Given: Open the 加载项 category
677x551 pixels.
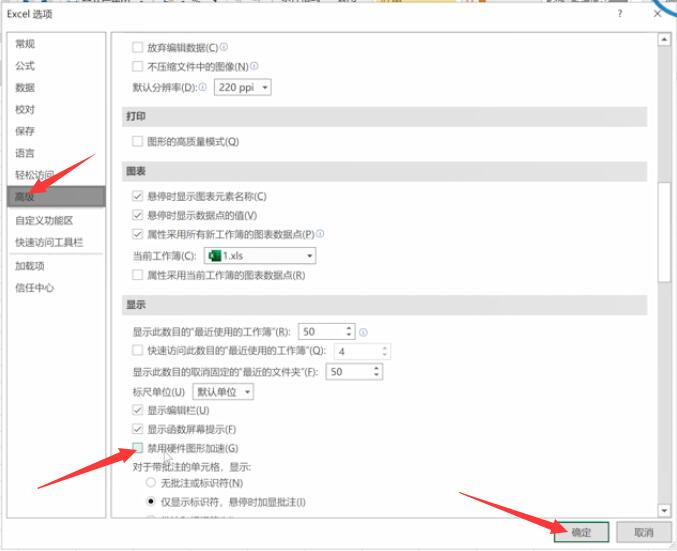Looking at the screenshot, I should 30,266.
